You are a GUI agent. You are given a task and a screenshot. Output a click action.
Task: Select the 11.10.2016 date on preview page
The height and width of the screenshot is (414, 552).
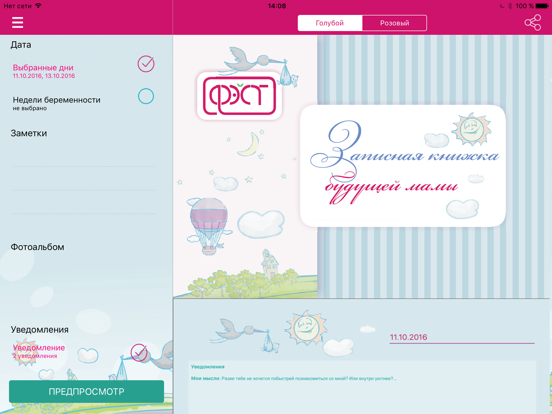408,337
